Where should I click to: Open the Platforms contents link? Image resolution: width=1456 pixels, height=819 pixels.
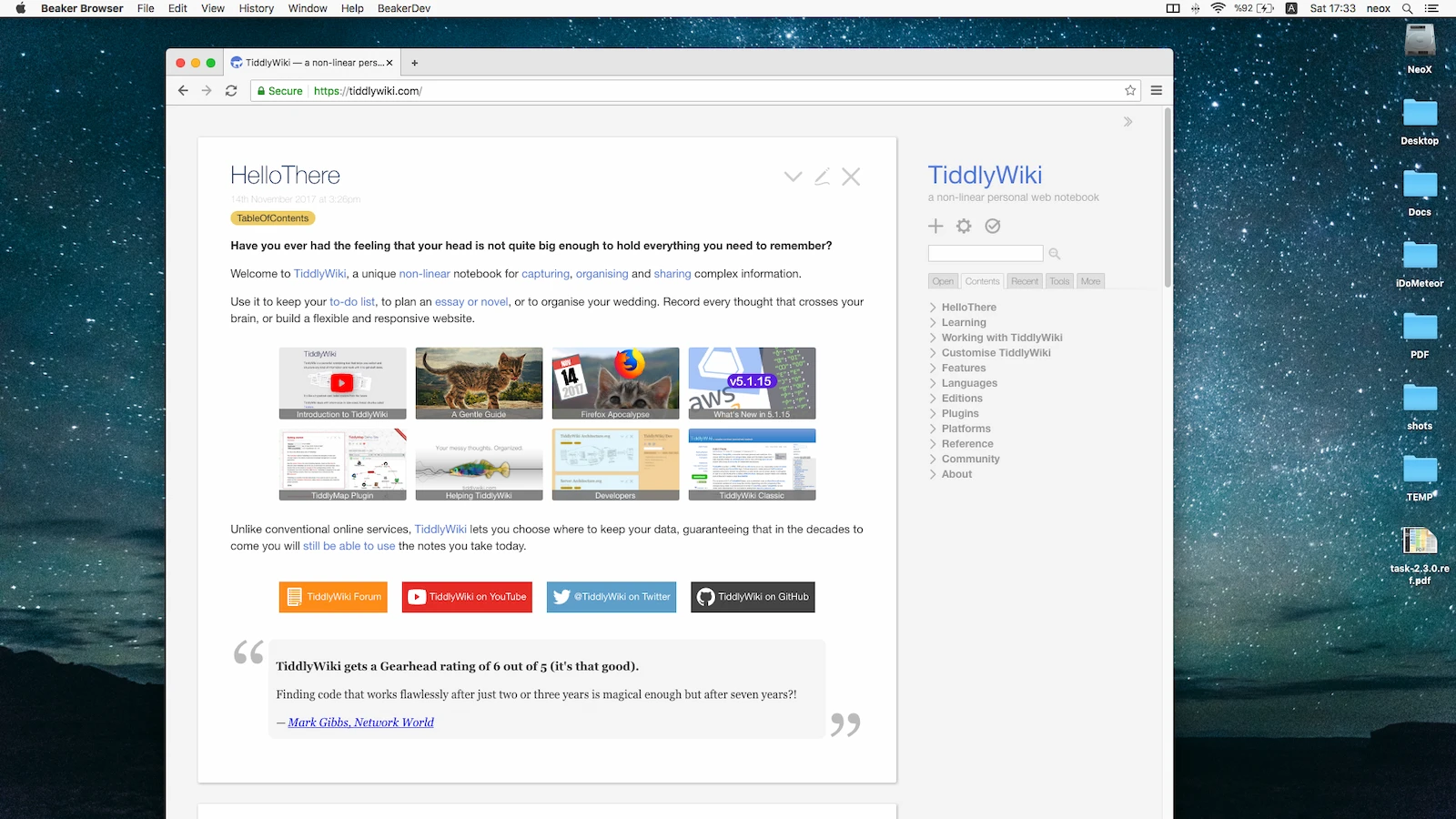[966, 429]
